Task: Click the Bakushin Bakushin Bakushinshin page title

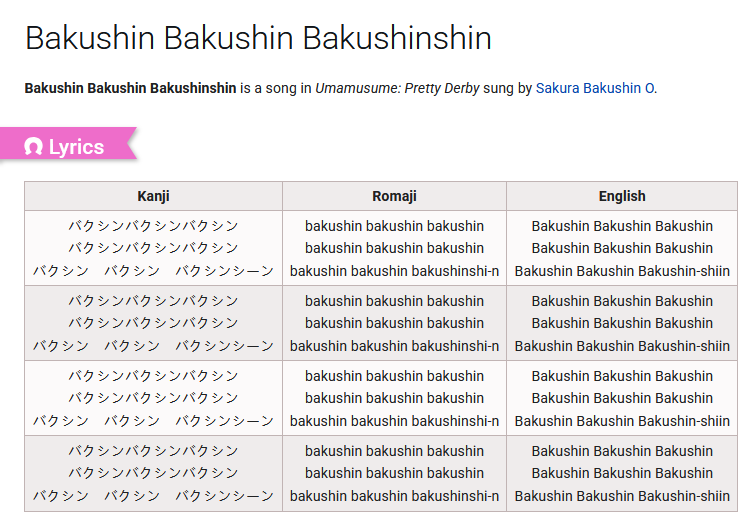Action: coord(259,38)
